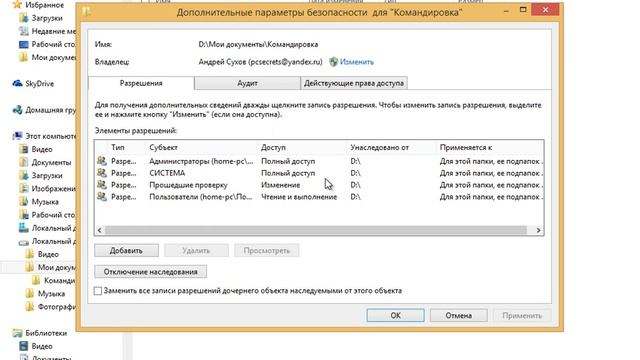
Task: Select Этот компьютер in Explorer tree
Action: pos(50,136)
